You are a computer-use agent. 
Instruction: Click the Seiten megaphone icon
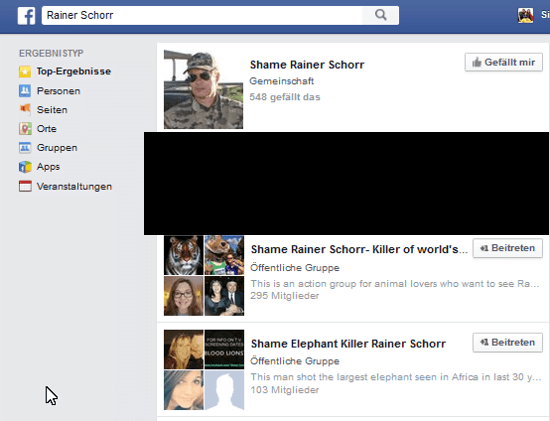click(x=25, y=109)
